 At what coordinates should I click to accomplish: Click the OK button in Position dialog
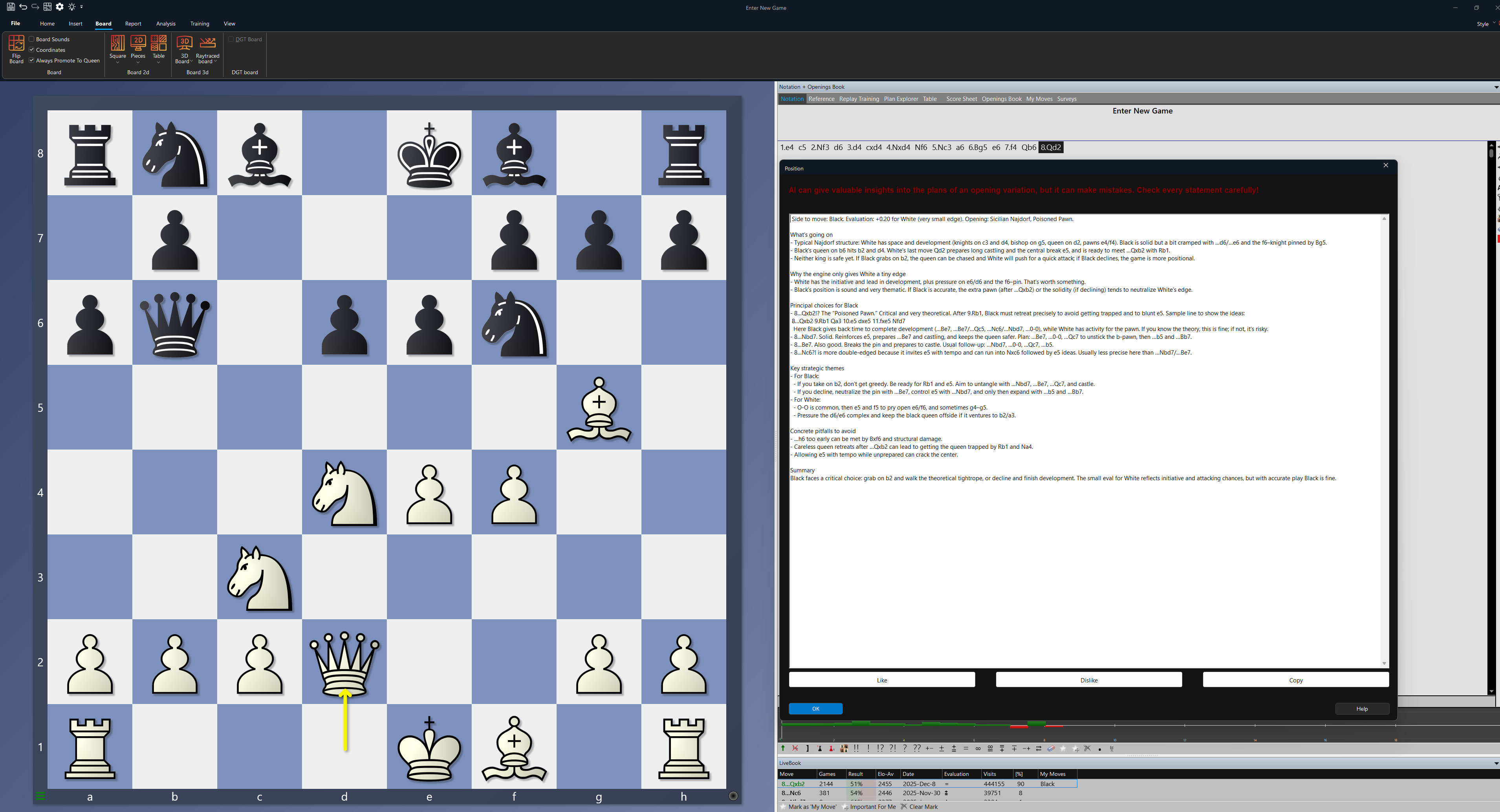click(x=815, y=708)
